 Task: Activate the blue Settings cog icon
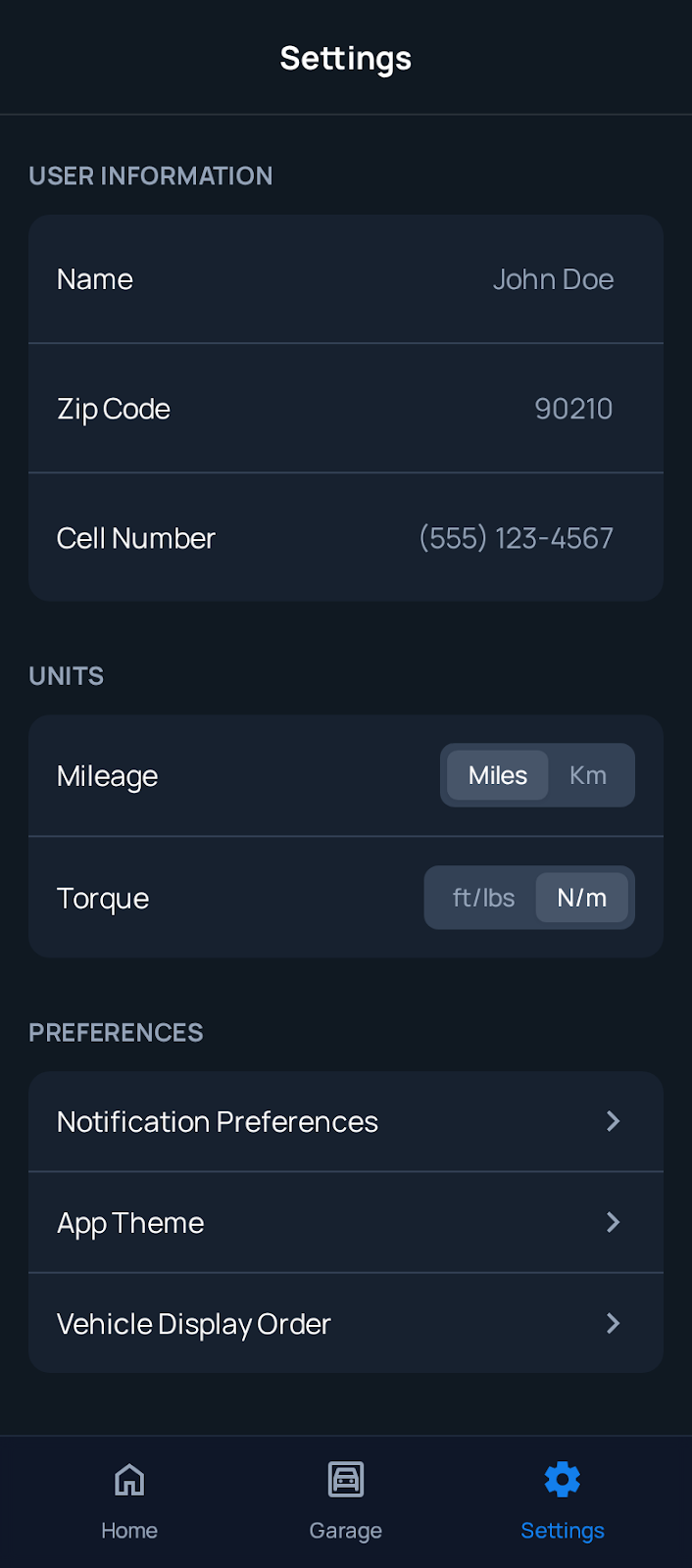pyautogui.click(x=562, y=1480)
